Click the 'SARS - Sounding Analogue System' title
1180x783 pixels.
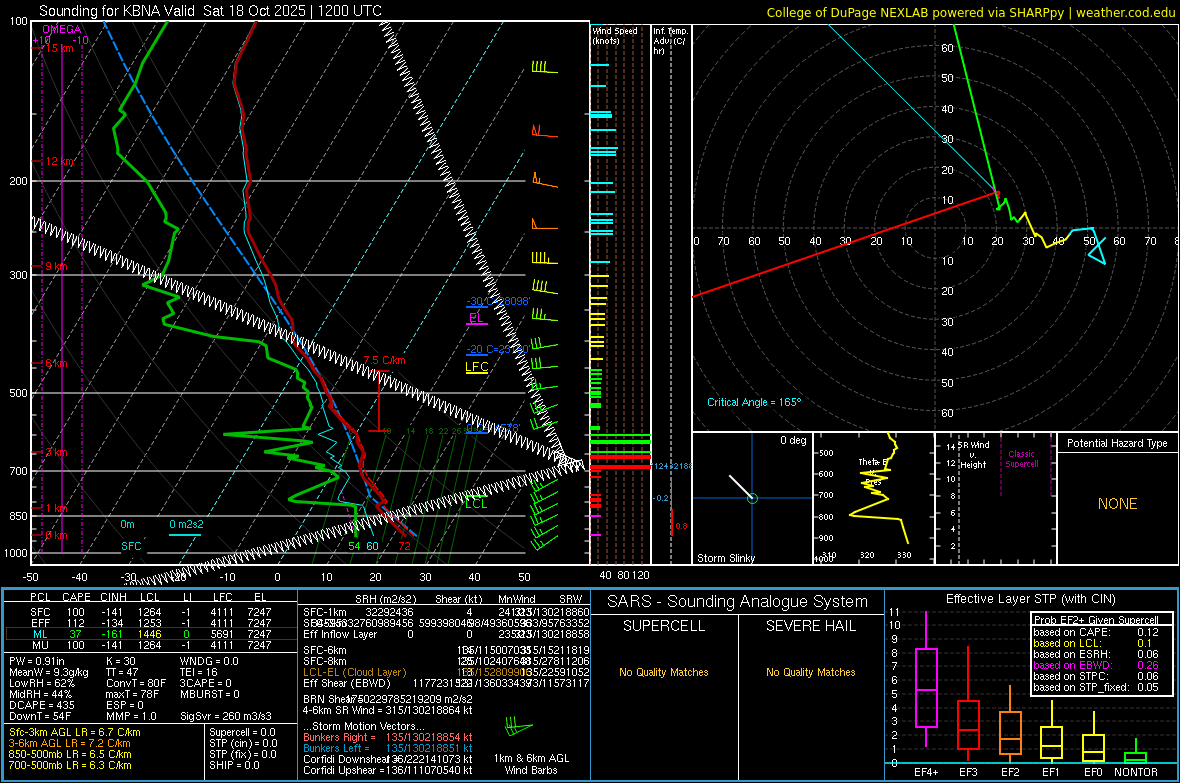[737, 602]
